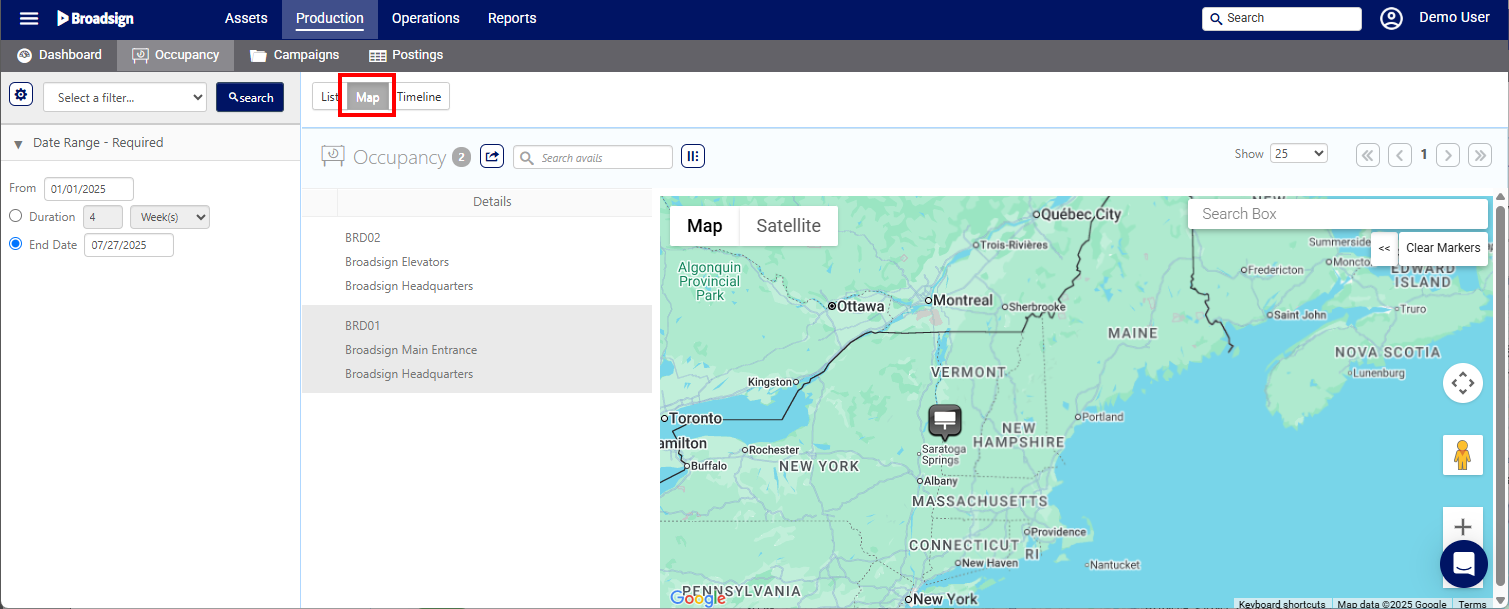Click the occupancy count badge 2
This screenshot has width=1509, height=609.
pyautogui.click(x=461, y=157)
